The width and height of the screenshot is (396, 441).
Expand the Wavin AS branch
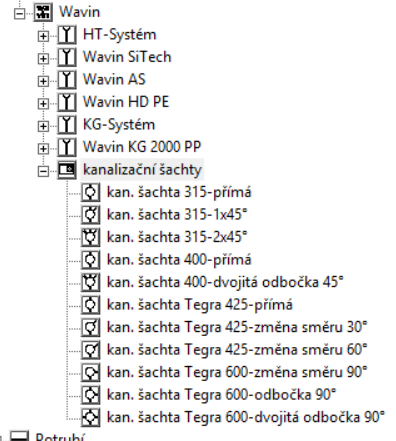tap(43, 81)
